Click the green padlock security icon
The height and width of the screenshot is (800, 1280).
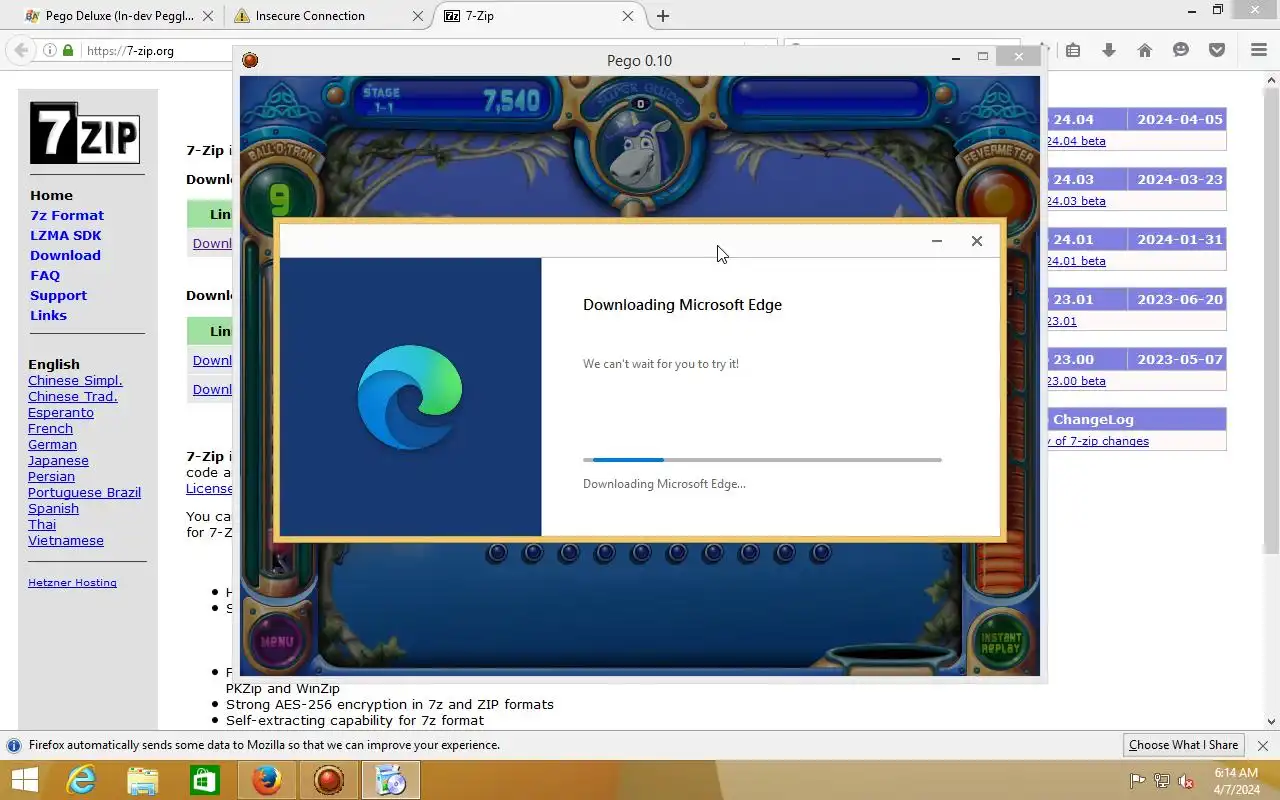pyautogui.click(x=68, y=50)
